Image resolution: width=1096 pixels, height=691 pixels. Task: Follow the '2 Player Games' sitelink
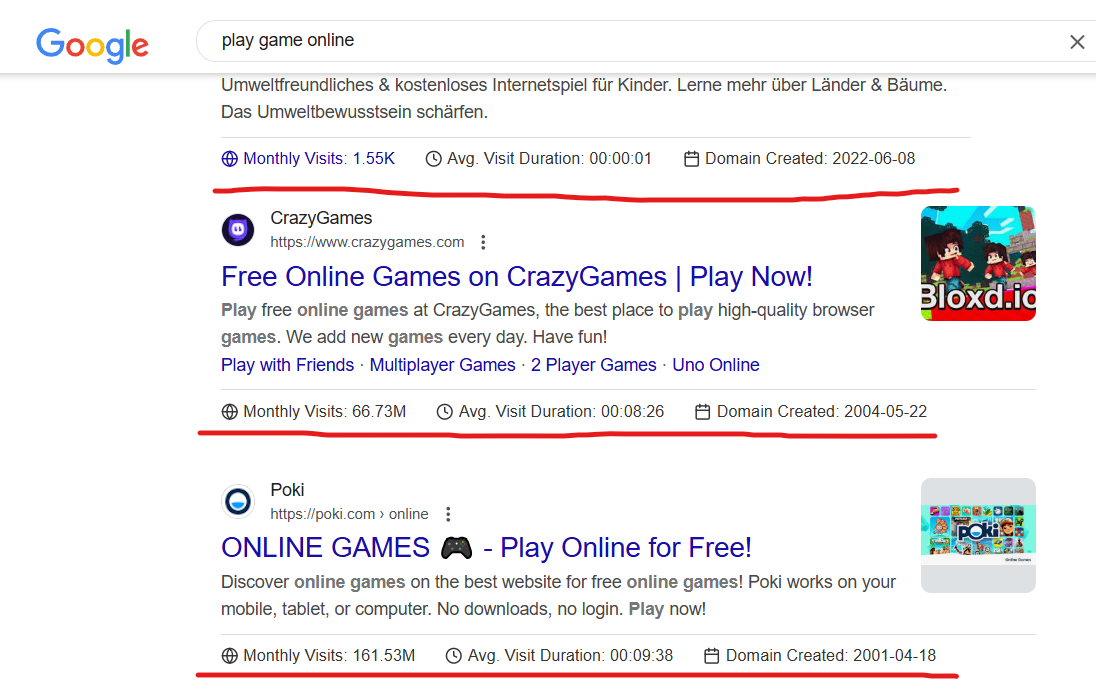(x=593, y=365)
